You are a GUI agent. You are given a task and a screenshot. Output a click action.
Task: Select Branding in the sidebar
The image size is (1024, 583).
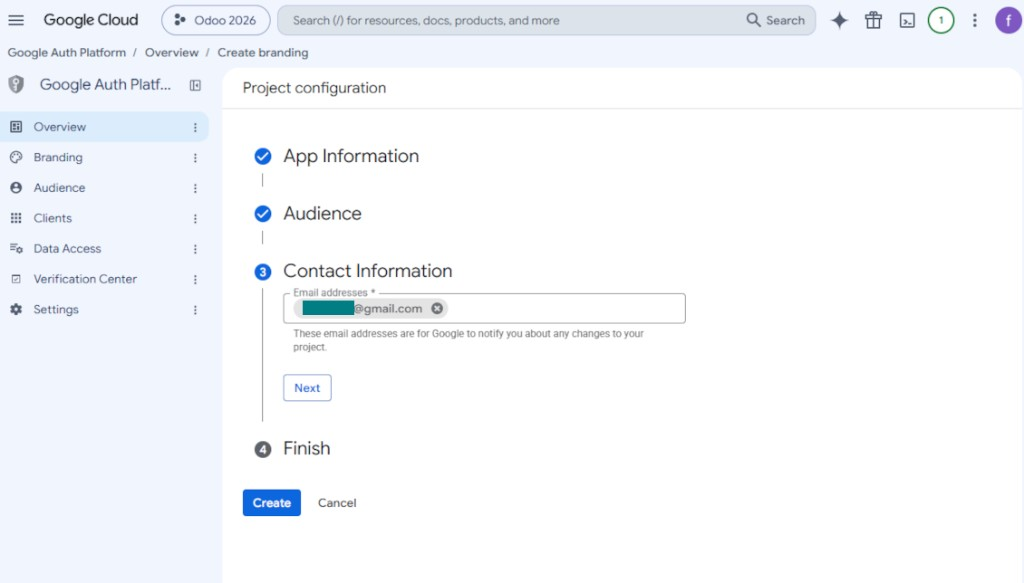click(104, 157)
